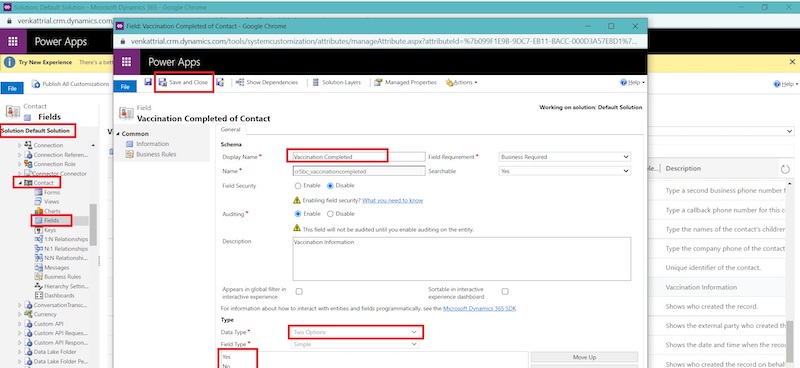The height and width of the screenshot is (368, 800).
Task: Open the Field Type dropdown
Action: 355,345
